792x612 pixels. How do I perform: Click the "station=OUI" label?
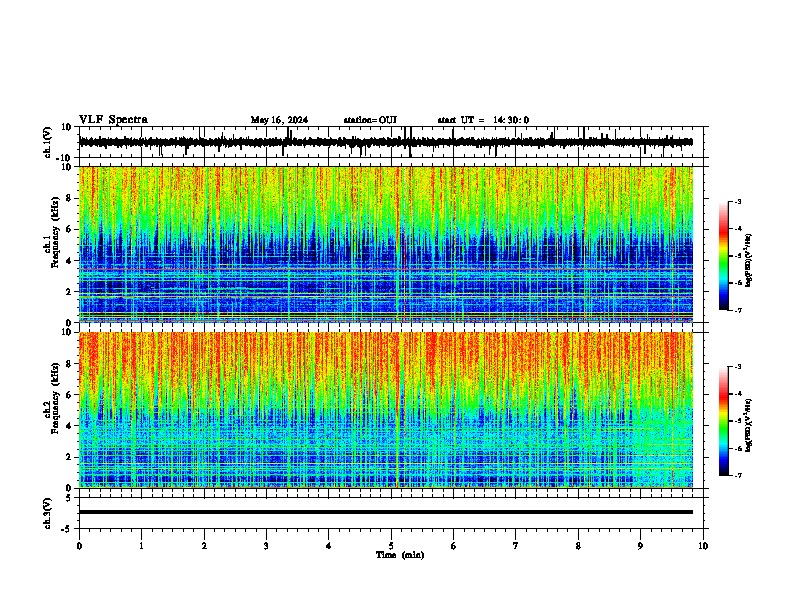(370, 120)
